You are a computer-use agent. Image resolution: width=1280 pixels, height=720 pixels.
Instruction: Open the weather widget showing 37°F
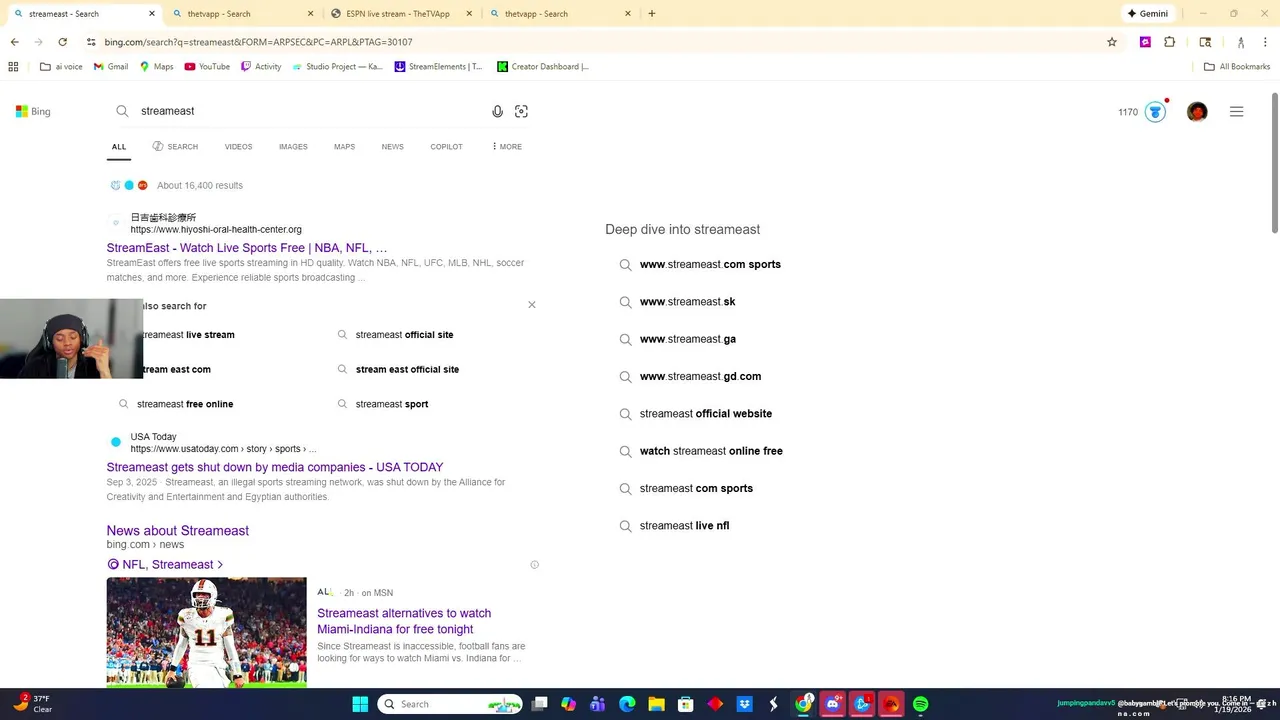(x=32, y=704)
